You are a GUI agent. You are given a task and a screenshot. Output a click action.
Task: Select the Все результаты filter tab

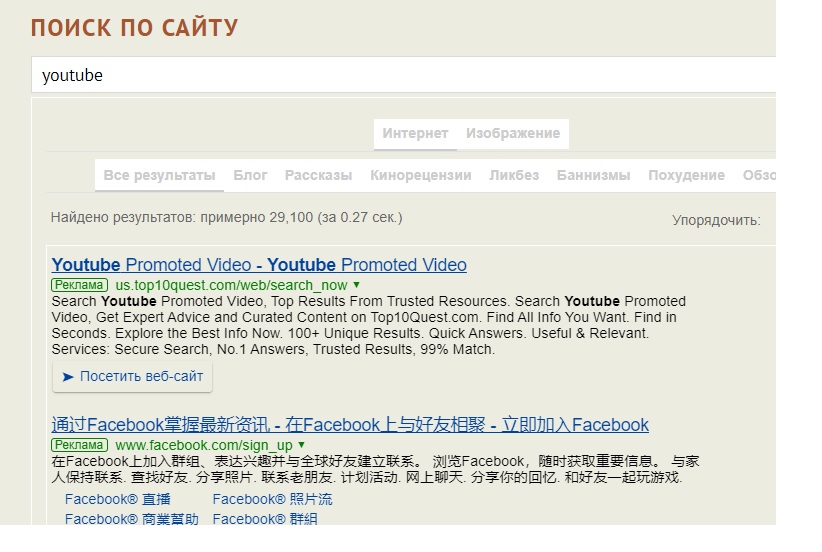tap(159, 176)
